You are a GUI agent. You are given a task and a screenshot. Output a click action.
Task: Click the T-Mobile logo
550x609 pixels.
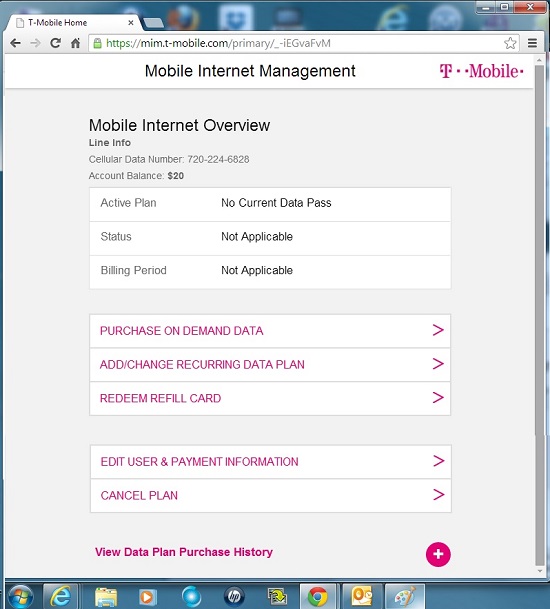click(x=481, y=71)
